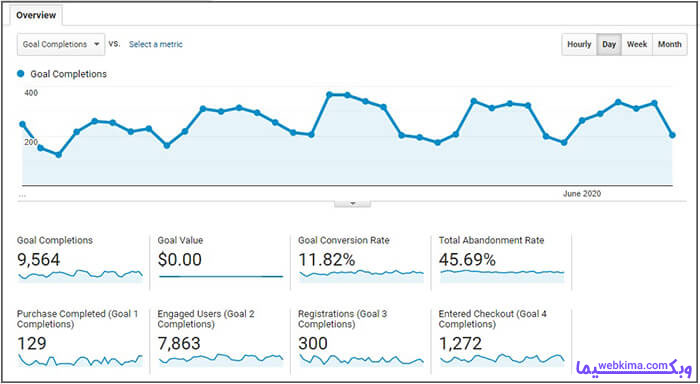Open the Overview tab

tap(36, 15)
